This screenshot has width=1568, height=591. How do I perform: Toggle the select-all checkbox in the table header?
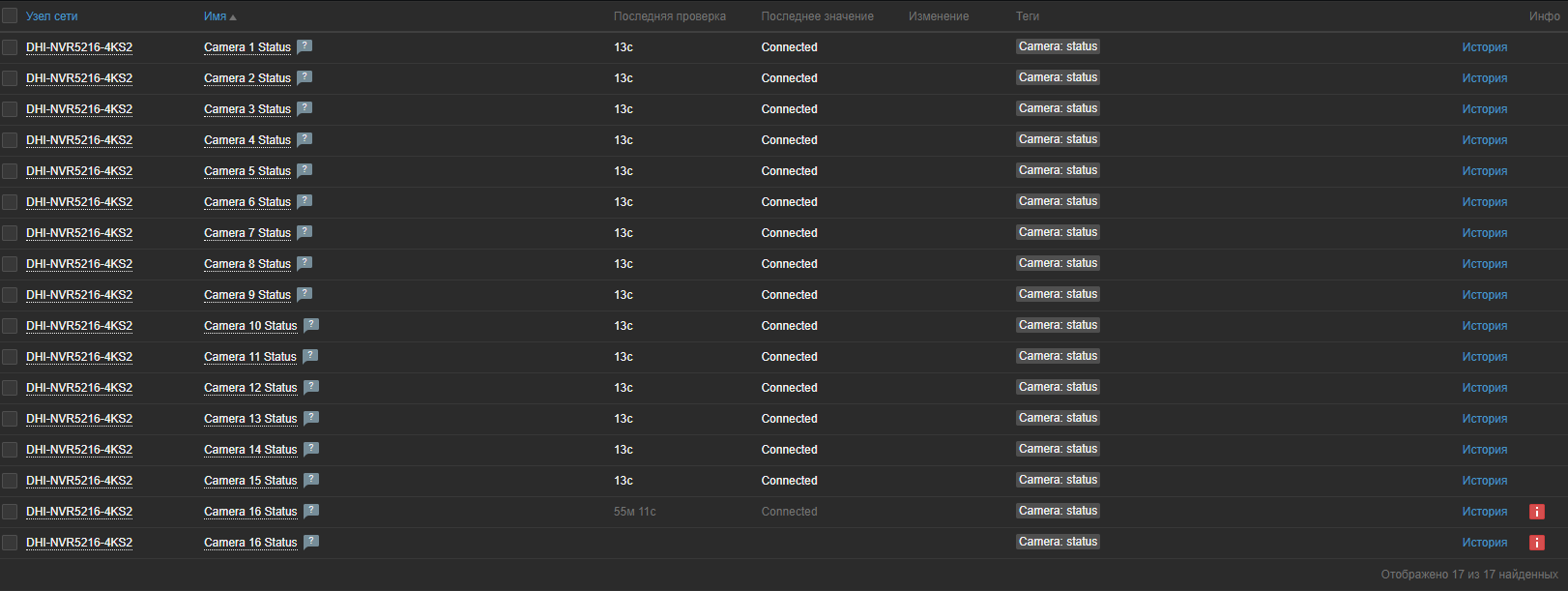point(10,15)
